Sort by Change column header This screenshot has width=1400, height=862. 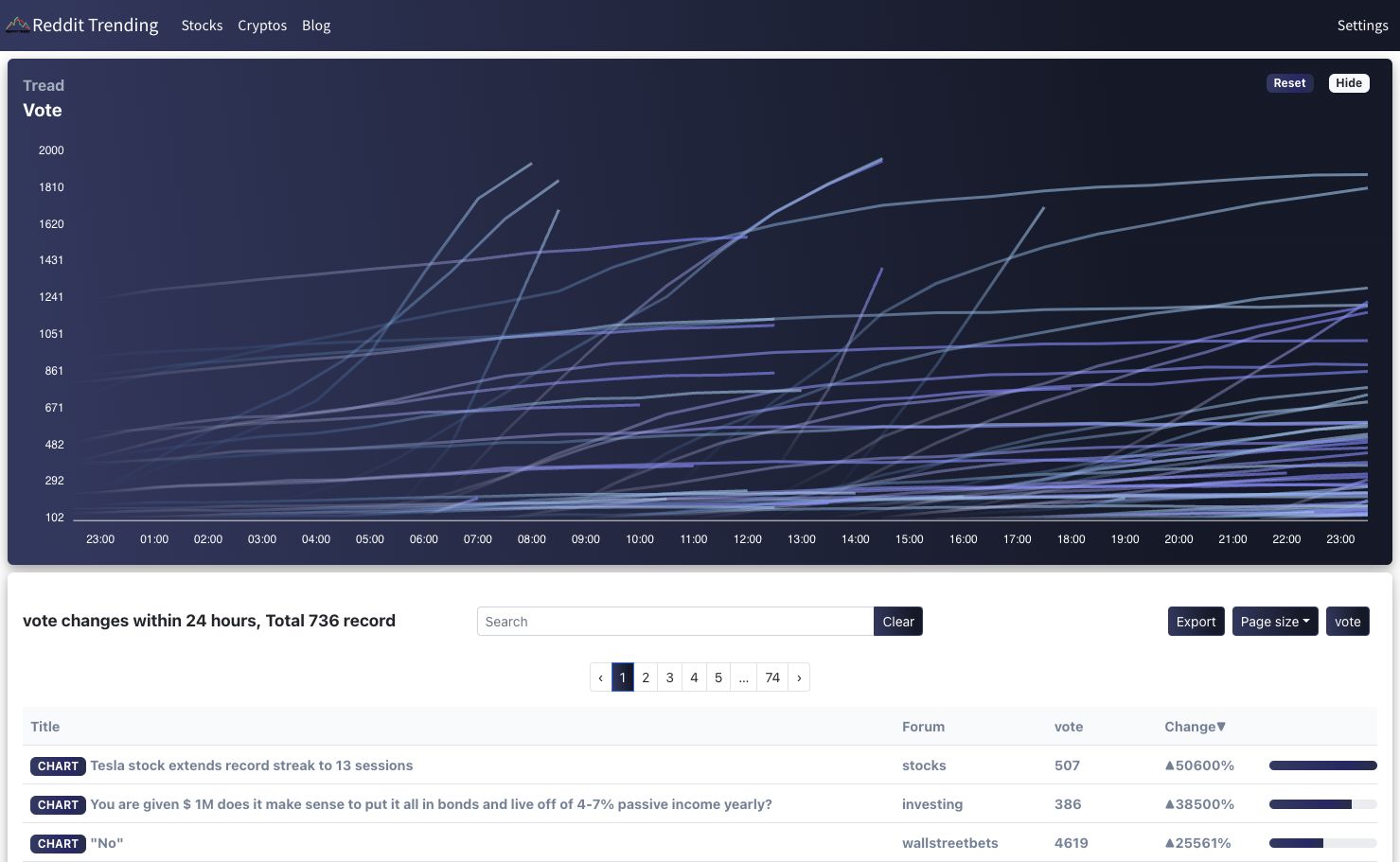(x=1195, y=727)
